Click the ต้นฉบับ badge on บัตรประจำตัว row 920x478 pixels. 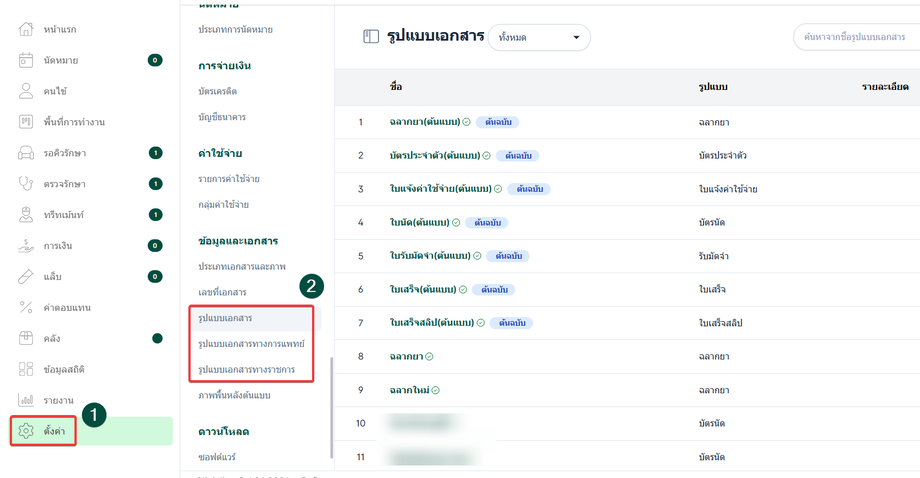[x=517, y=156]
